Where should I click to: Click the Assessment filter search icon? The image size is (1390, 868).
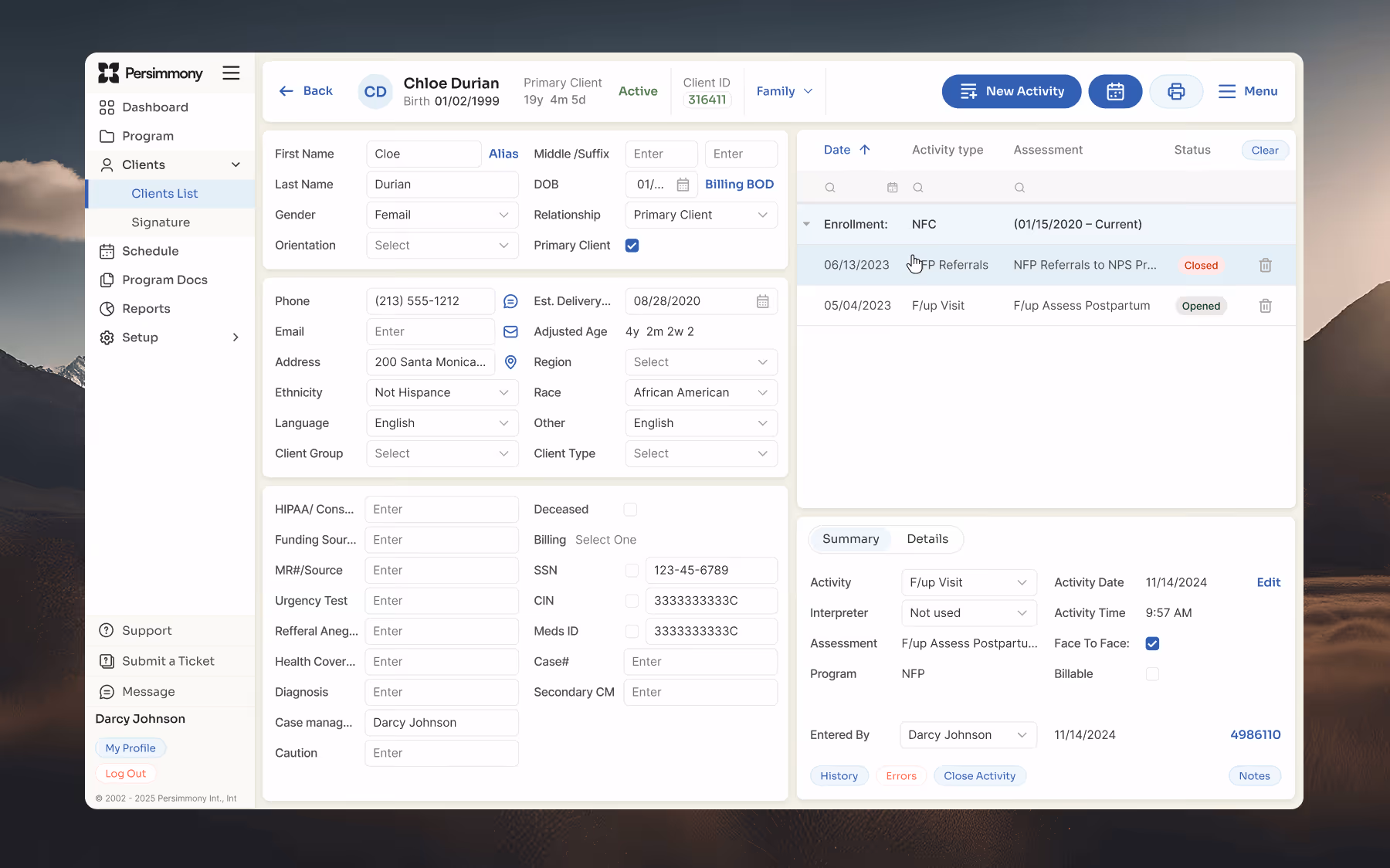pos(1019,188)
